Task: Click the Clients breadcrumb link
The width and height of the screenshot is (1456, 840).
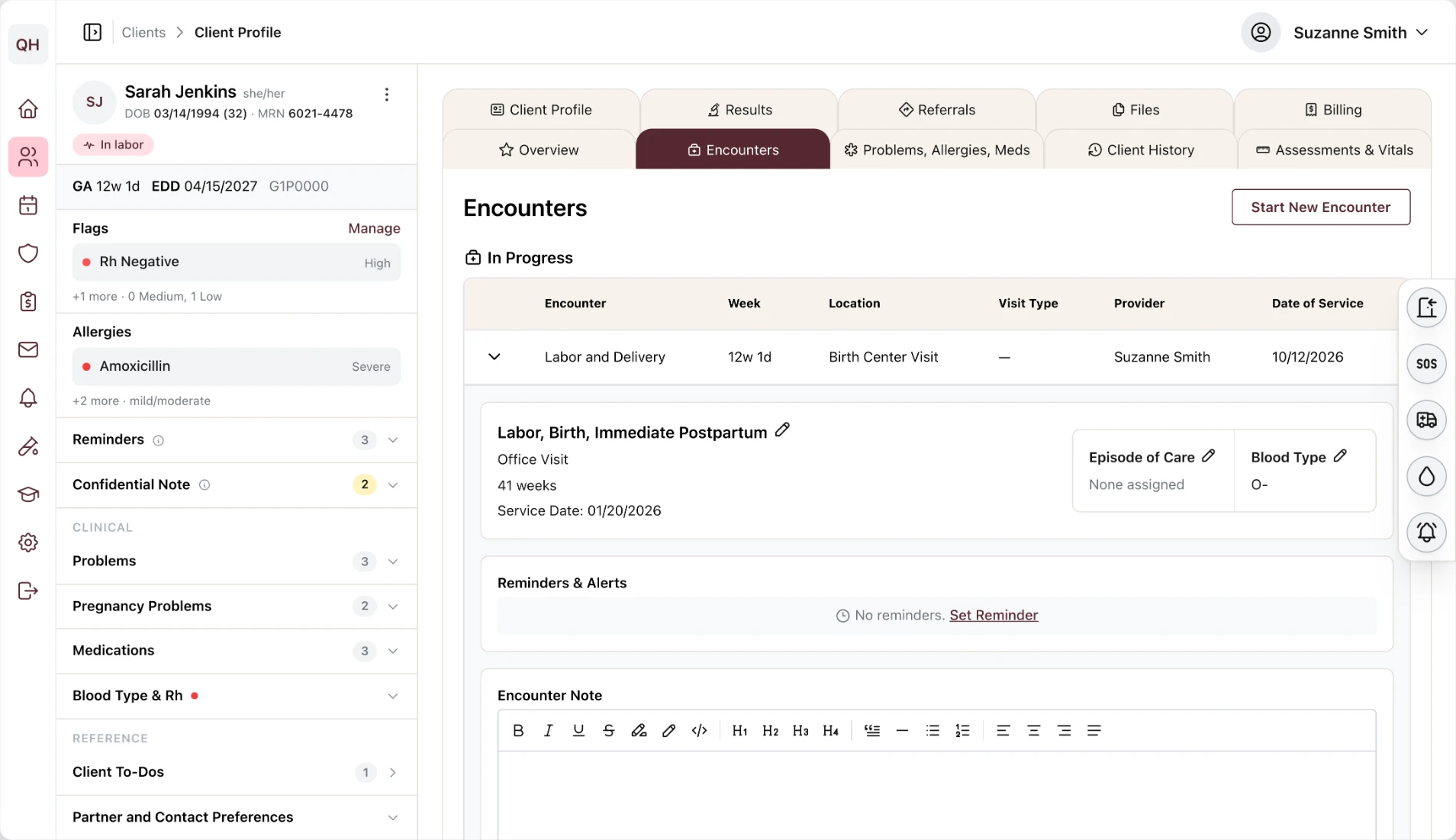Action: click(x=143, y=32)
